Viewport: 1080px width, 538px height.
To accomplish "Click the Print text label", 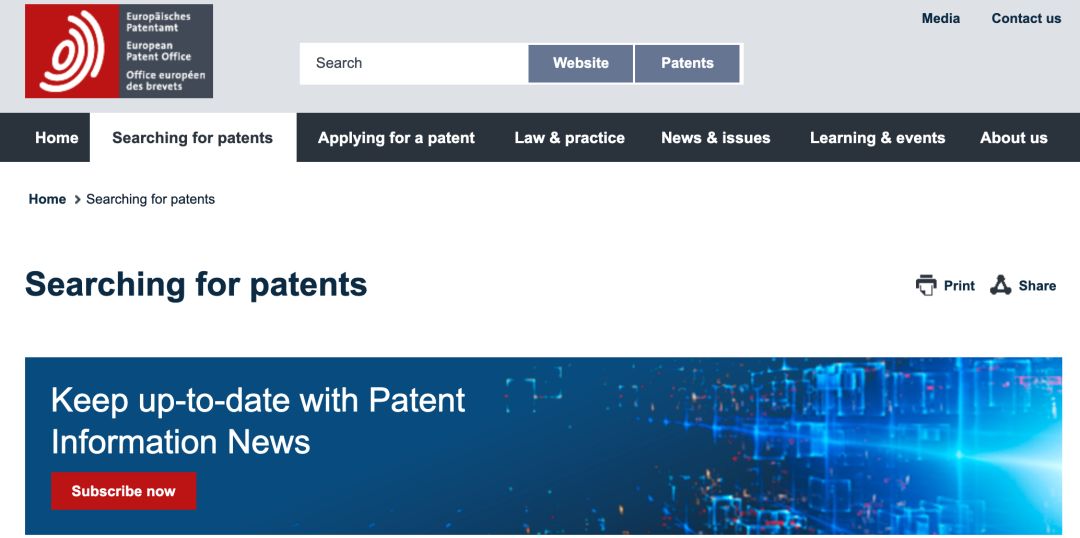I will [959, 286].
